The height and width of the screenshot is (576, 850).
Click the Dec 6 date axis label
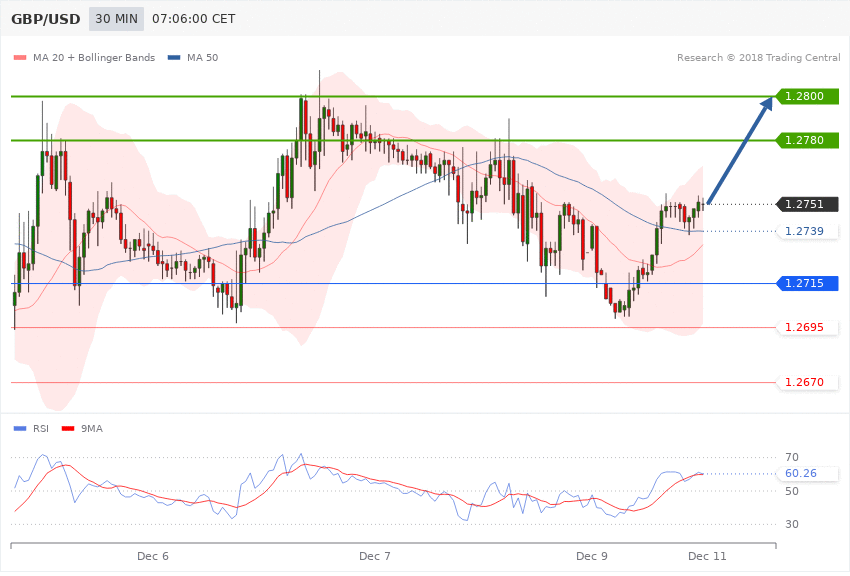153,556
